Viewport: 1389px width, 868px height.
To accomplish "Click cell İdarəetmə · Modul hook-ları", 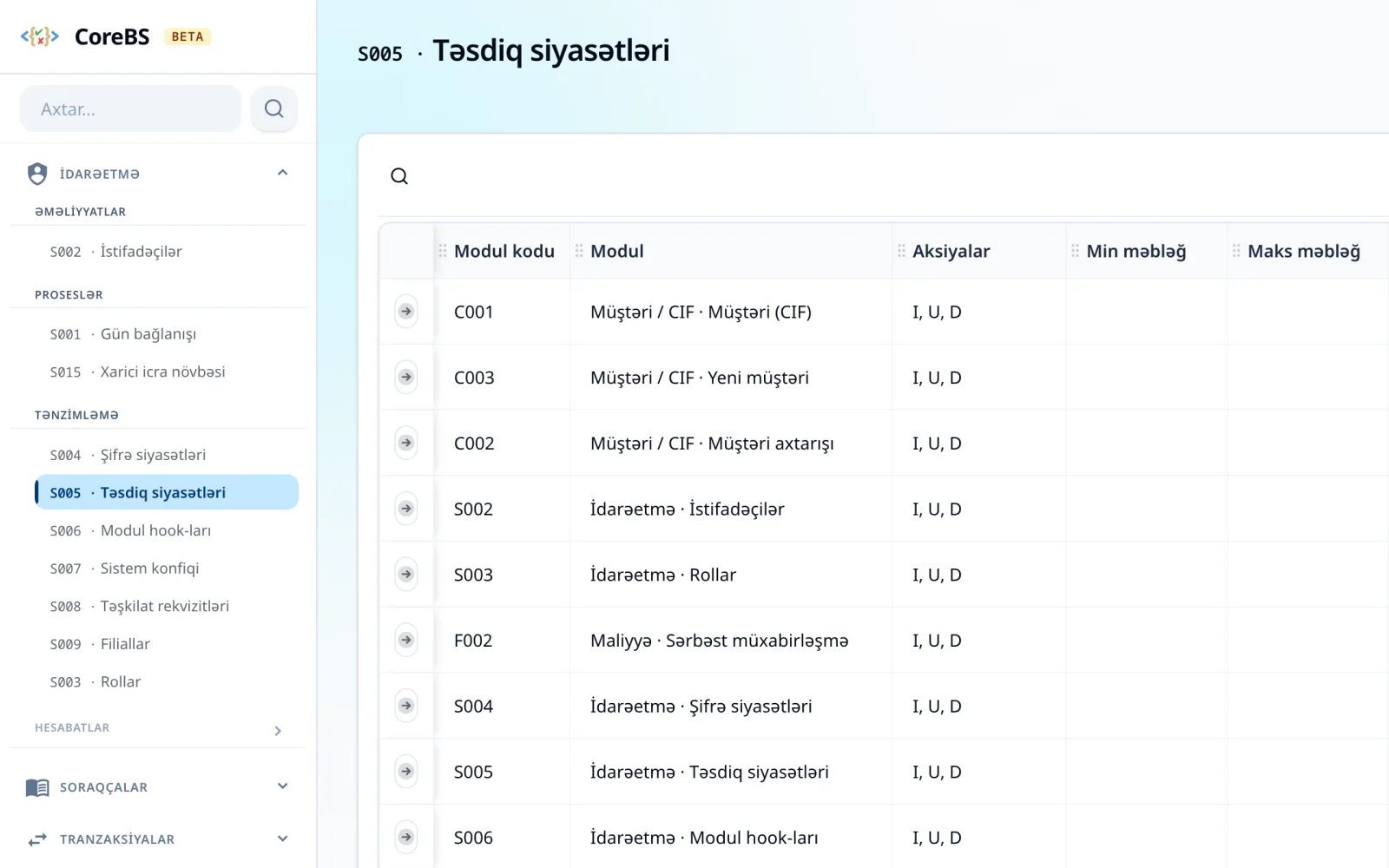I will tap(704, 838).
